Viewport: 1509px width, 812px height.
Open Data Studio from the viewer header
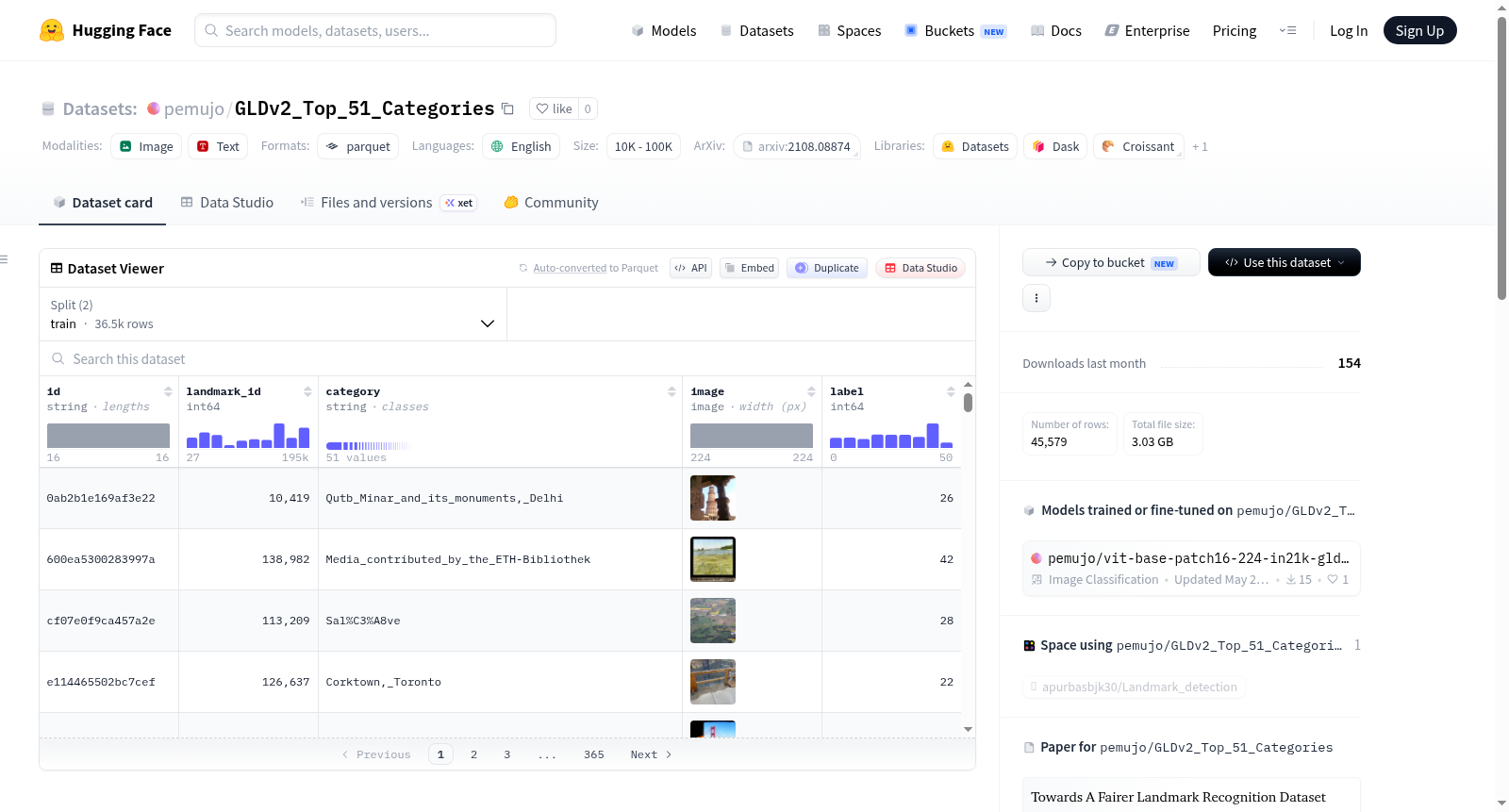pyautogui.click(x=920, y=268)
